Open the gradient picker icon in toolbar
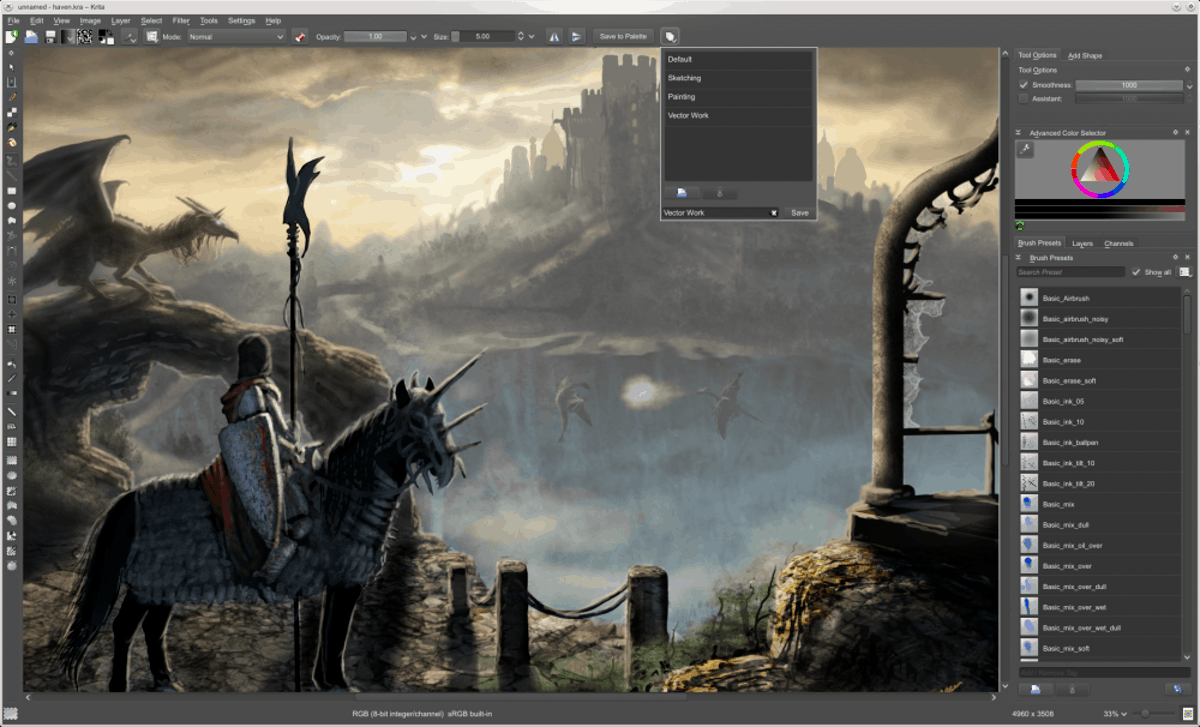Image resolution: width=1200 pixels, height=727 pixels. click(68, 36)
